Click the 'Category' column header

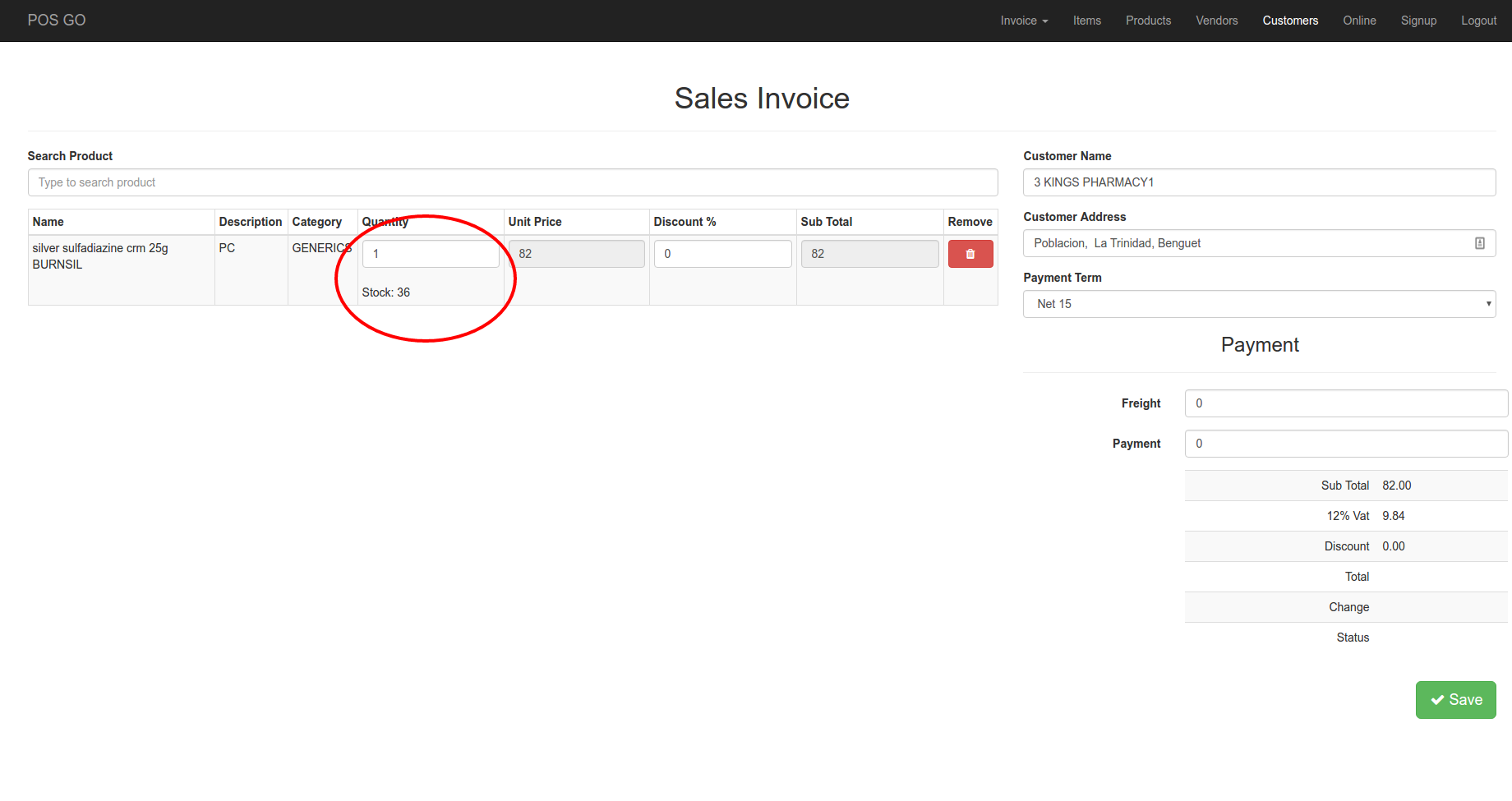tap(317, 222)
